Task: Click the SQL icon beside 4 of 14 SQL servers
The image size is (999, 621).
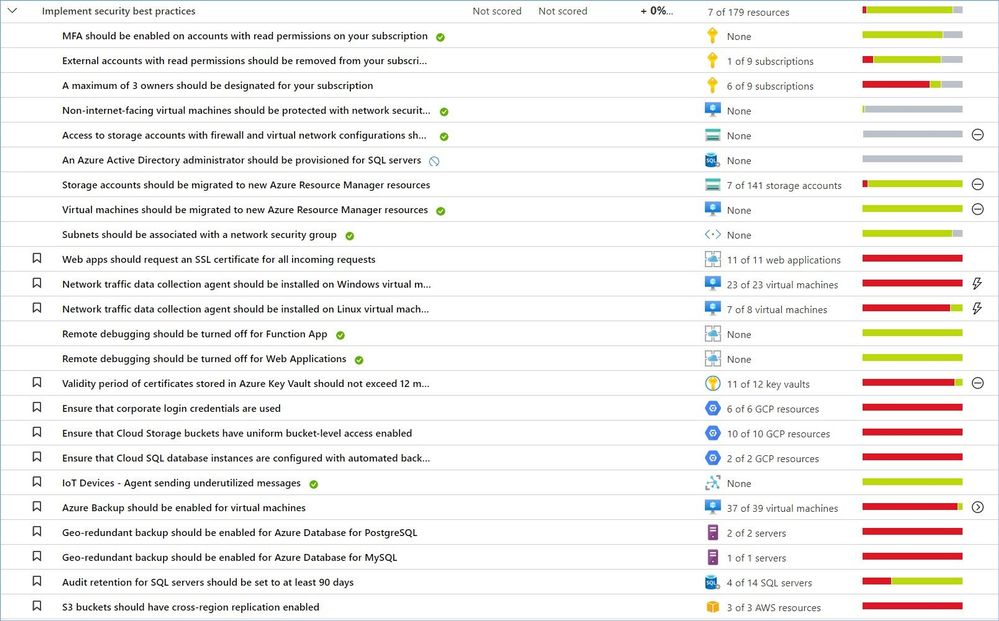Action: click(712, 583)
